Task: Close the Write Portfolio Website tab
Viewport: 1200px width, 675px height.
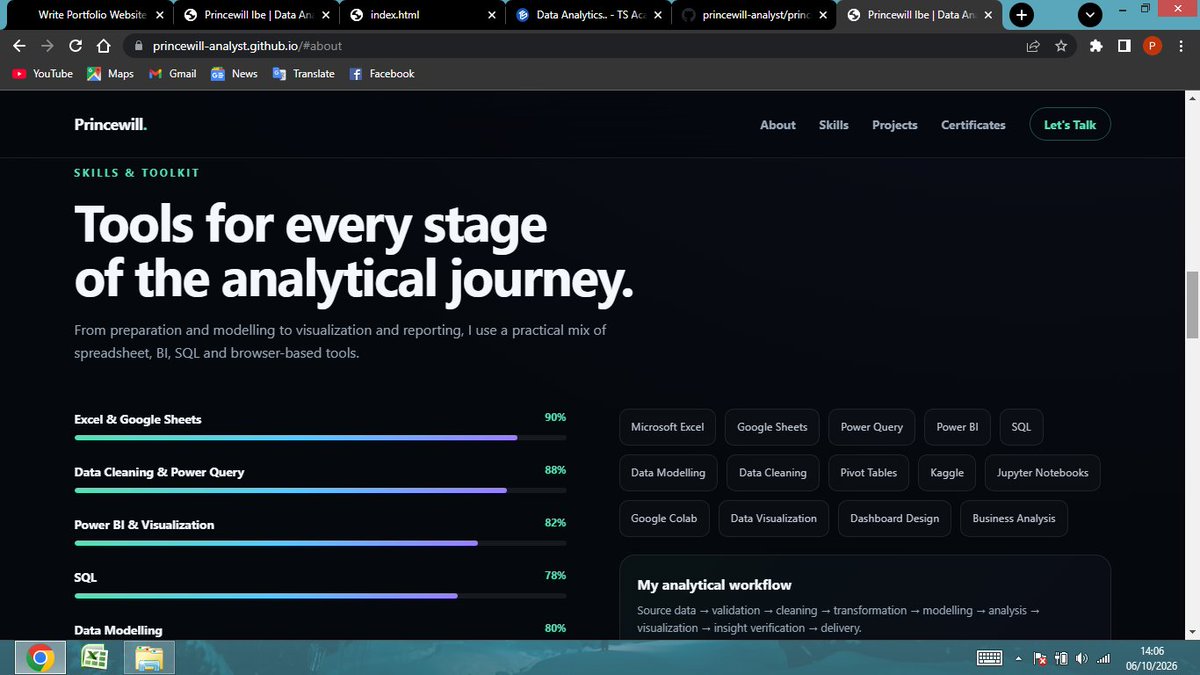Action: click(160, 15)
